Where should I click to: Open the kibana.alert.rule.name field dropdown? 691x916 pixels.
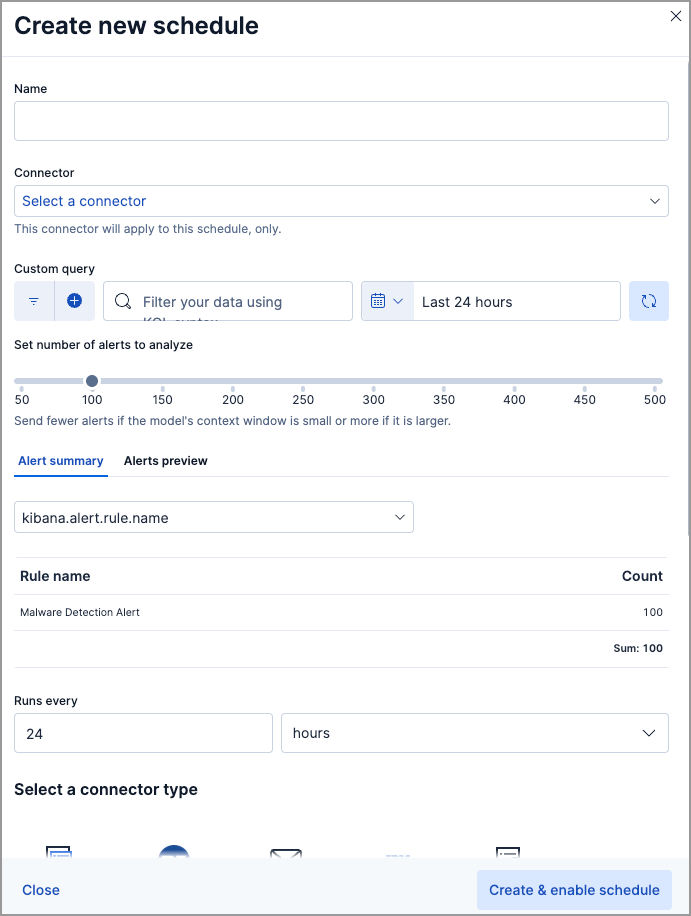(x=213, y=517)
